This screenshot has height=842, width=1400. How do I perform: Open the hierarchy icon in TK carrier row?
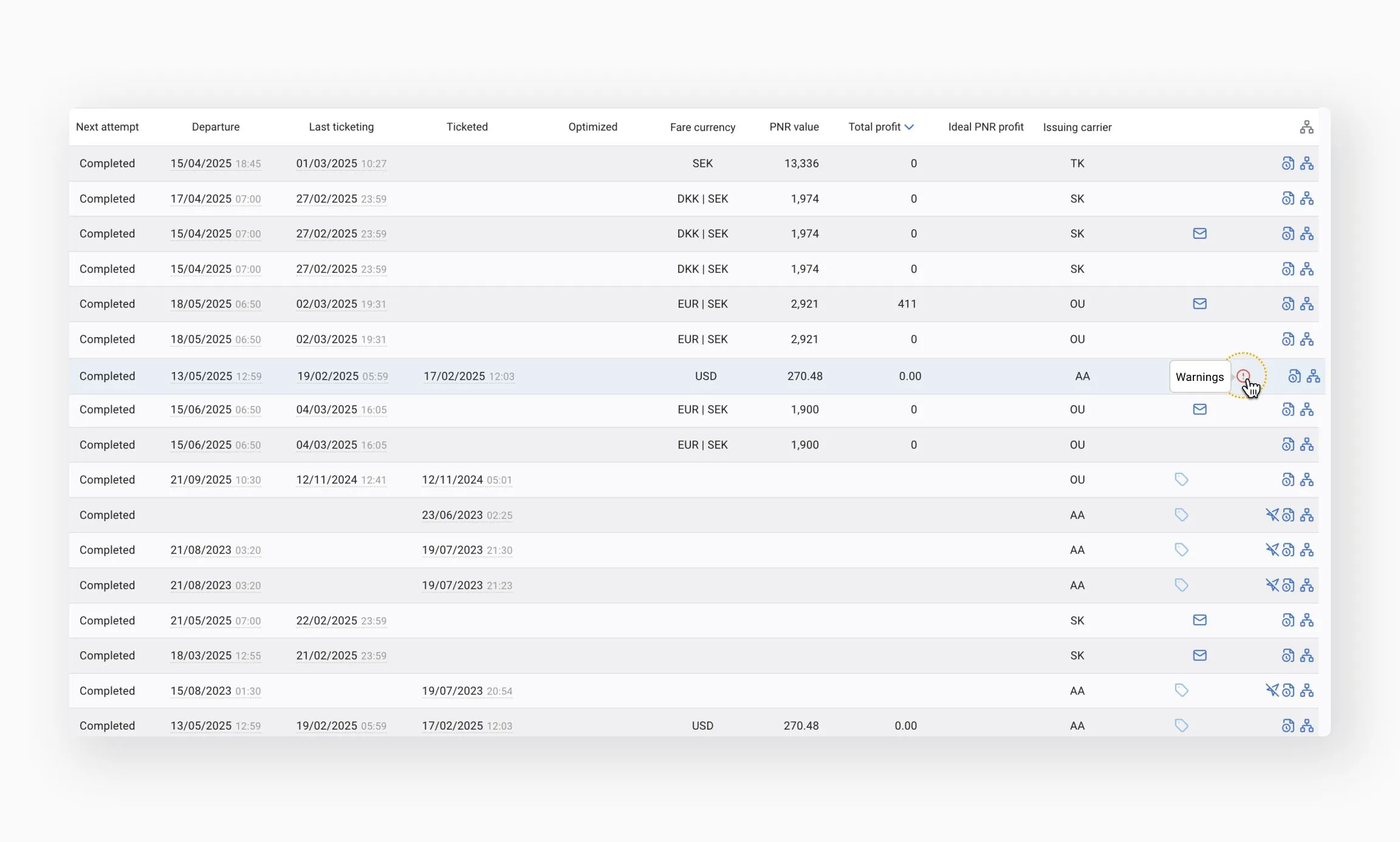point(1306,163)
